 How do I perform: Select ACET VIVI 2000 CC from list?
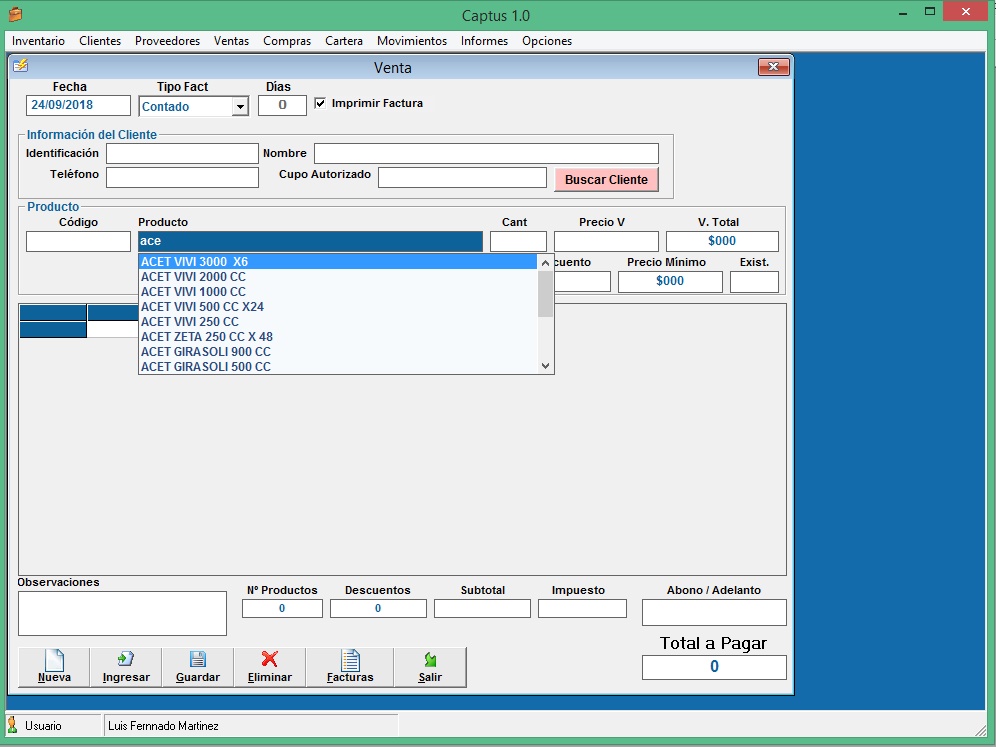pos(193,277)
